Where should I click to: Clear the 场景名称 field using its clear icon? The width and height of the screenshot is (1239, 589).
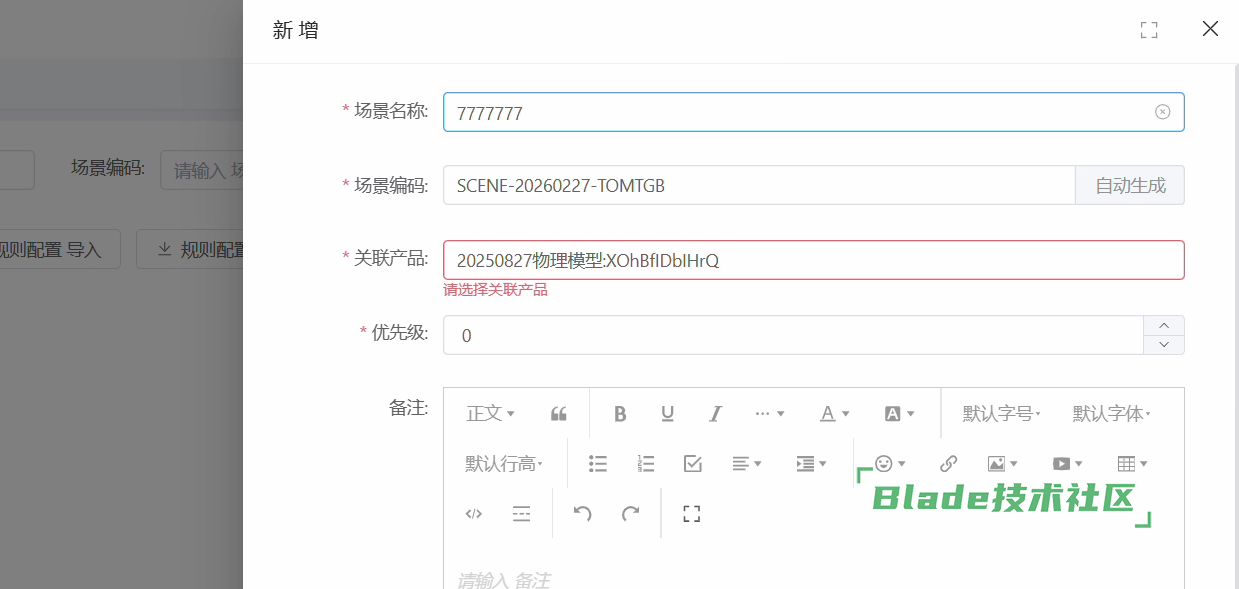(x=1162, y=112)
